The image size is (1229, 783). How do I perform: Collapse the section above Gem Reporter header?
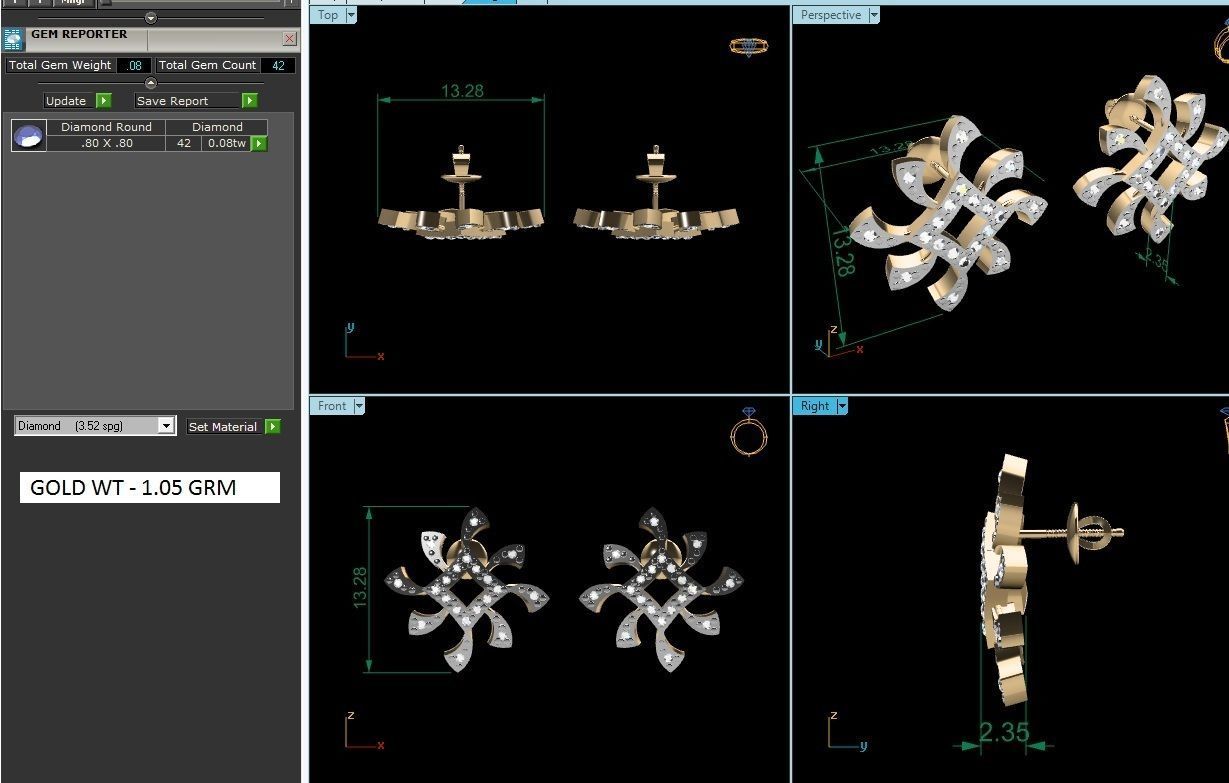(x=150, y=18)
